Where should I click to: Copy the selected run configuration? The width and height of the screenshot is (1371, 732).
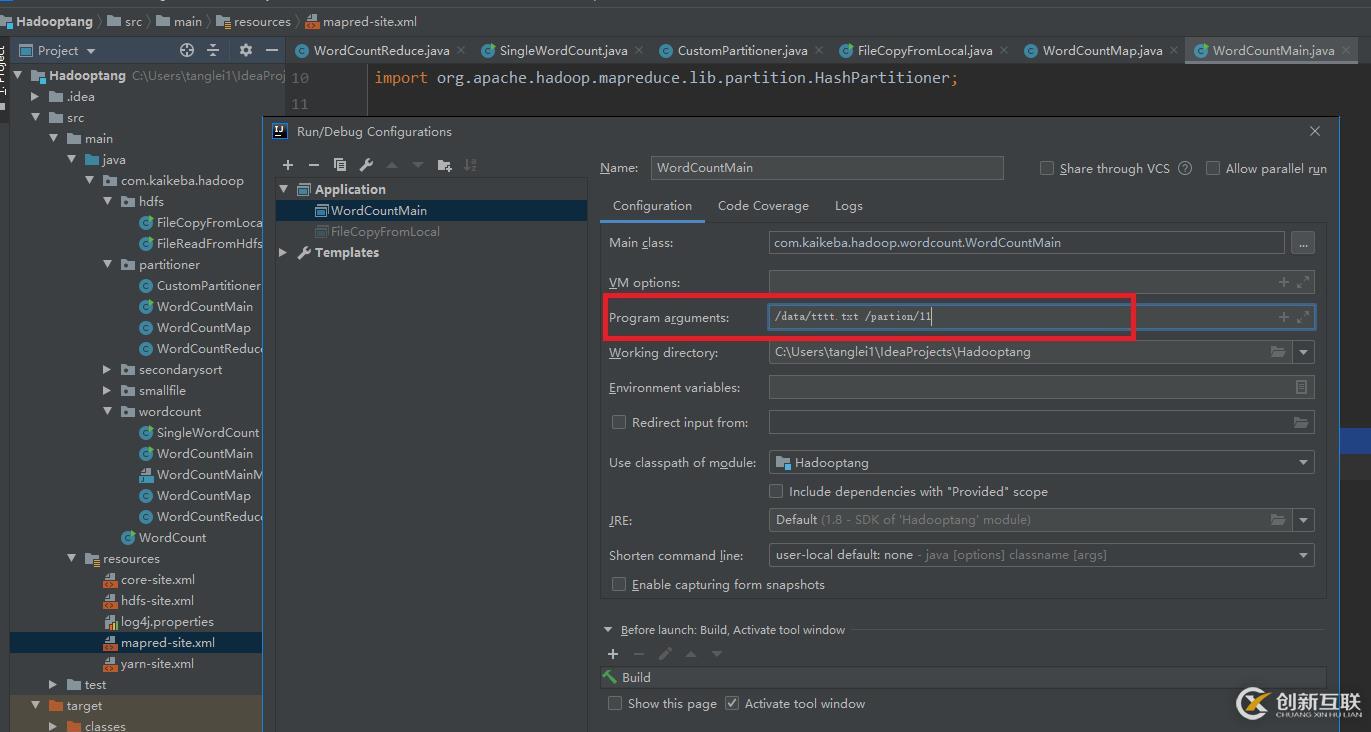[340, 165]
